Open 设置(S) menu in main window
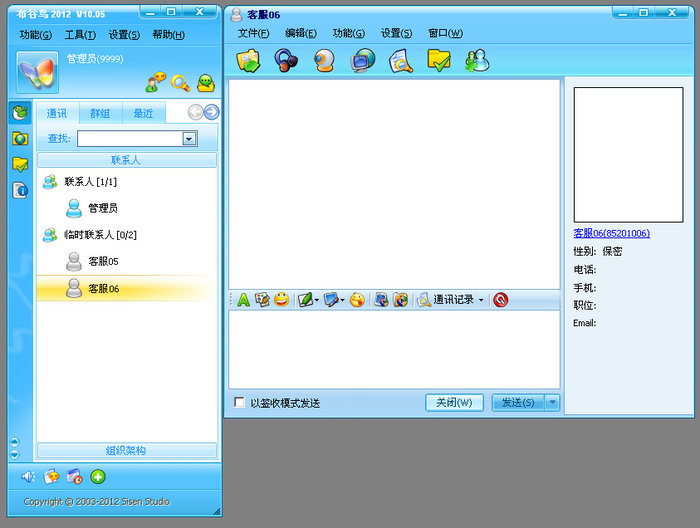The height and width of the screenshot is (528, 700). pyautogui.click(x=124, y=35)
